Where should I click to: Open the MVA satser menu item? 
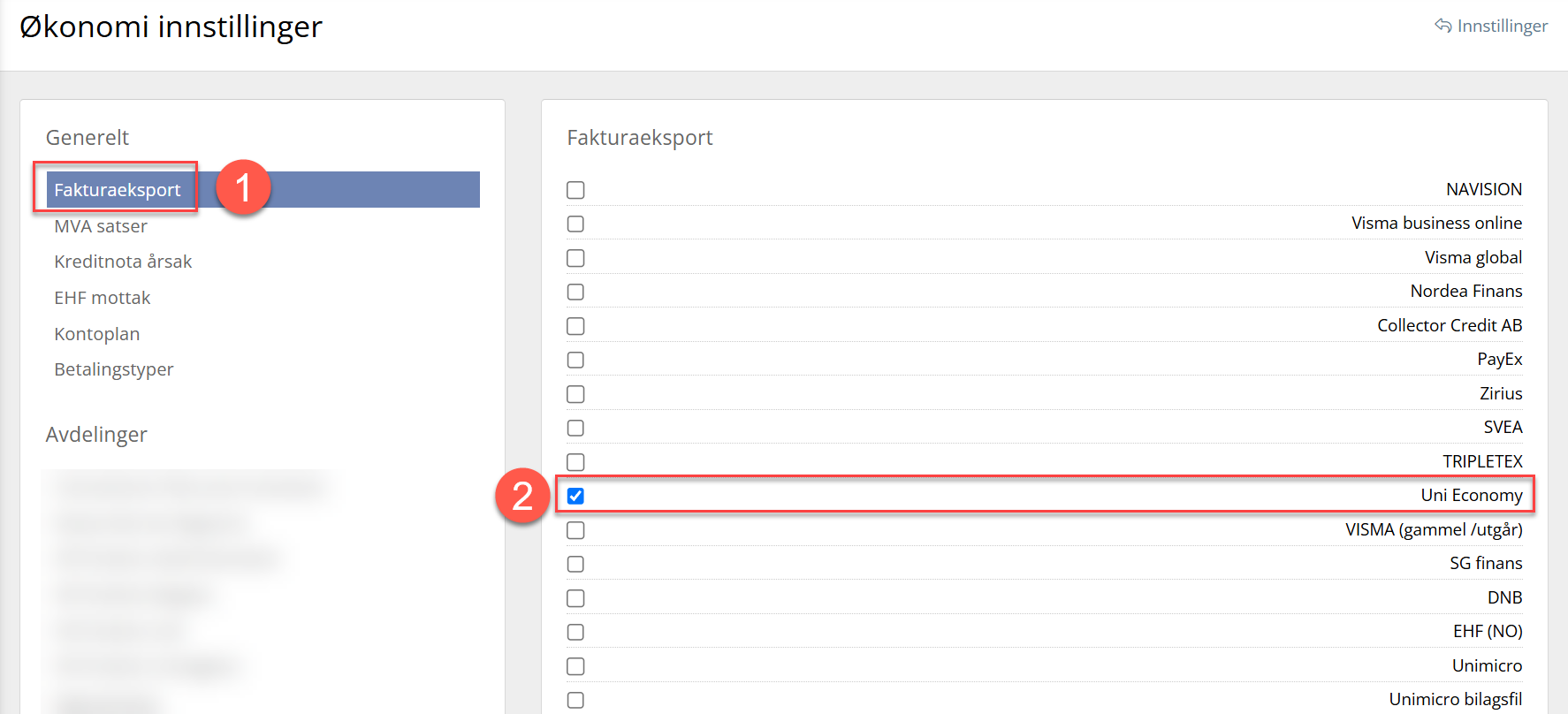pos(101,226)
